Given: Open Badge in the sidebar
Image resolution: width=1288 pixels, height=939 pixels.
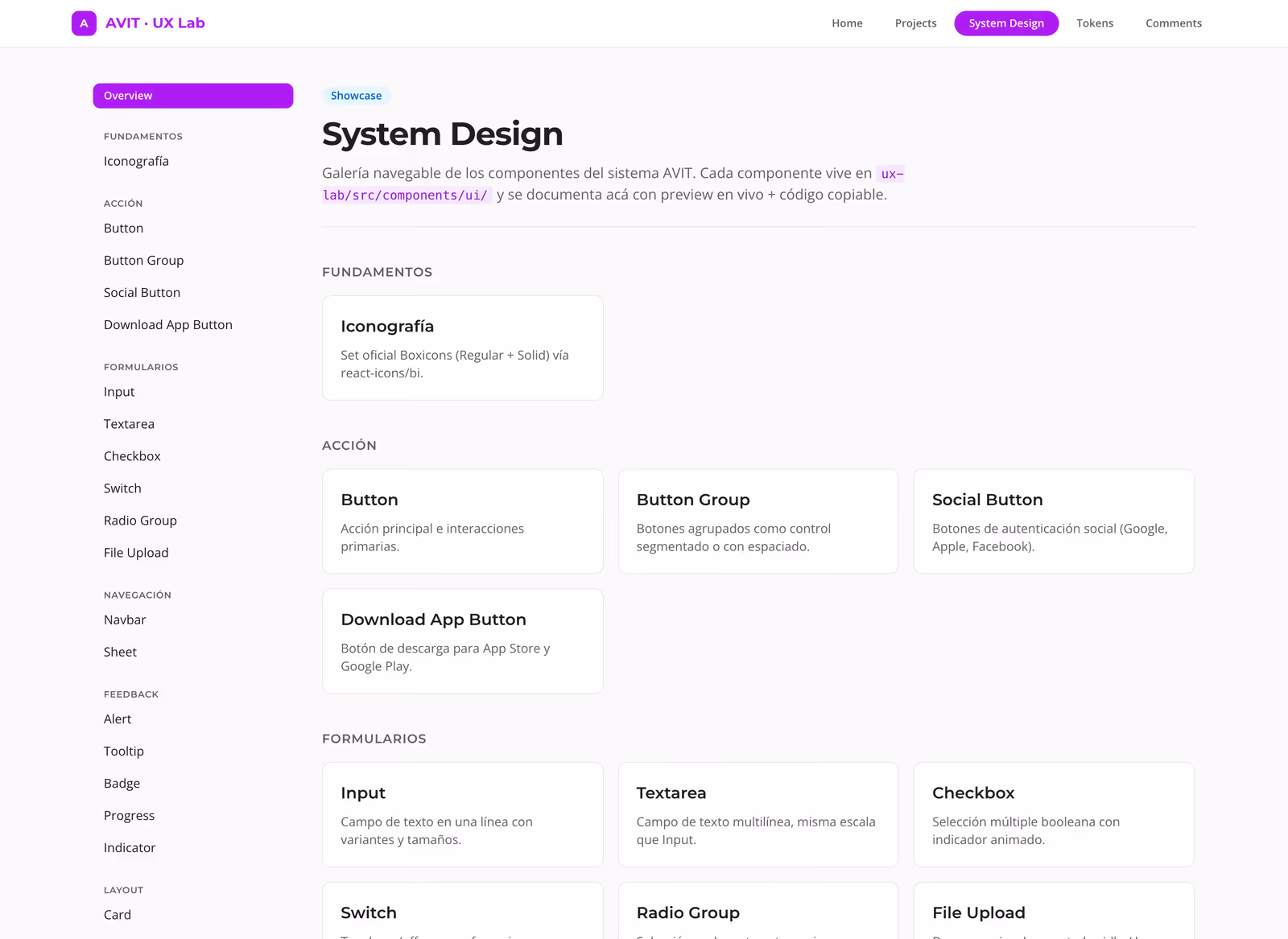Looking at the screenshot, I should pyautogui.click(x=193, y=784).
